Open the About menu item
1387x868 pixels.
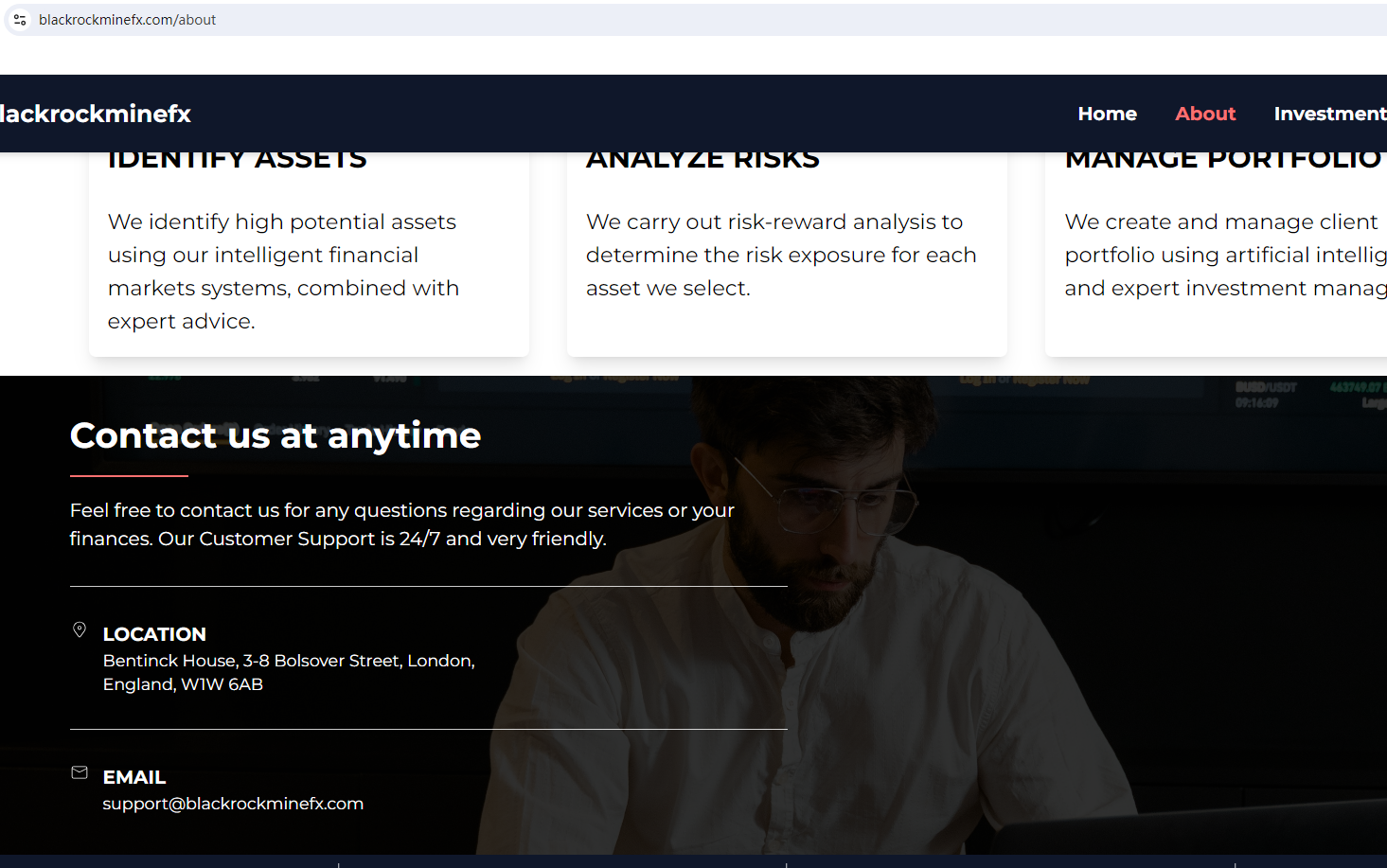pyautogui.click(x=1205, y=114)
